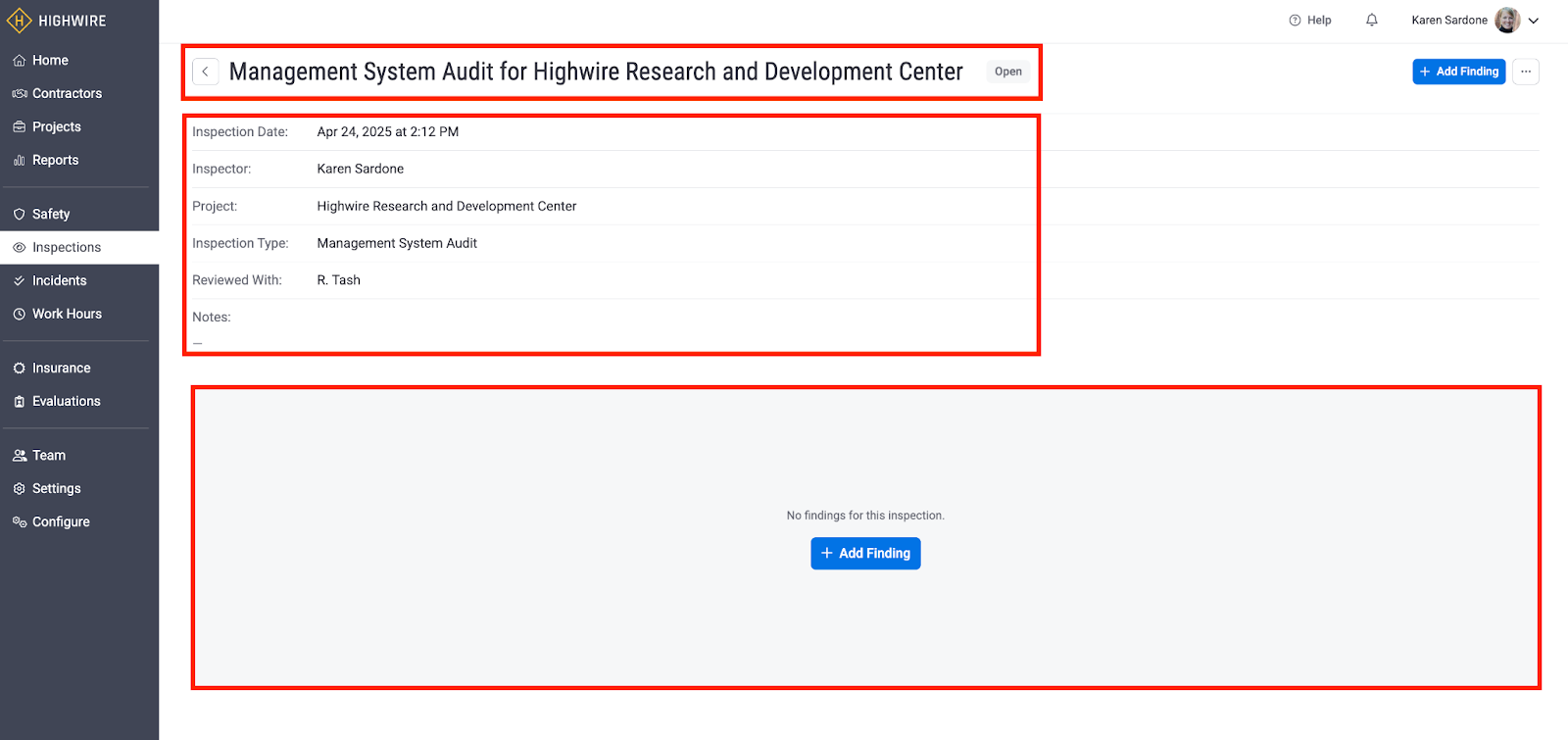Click the Help link text
The width and height of the screenshot is (1568, 740).
(1319, 21)
